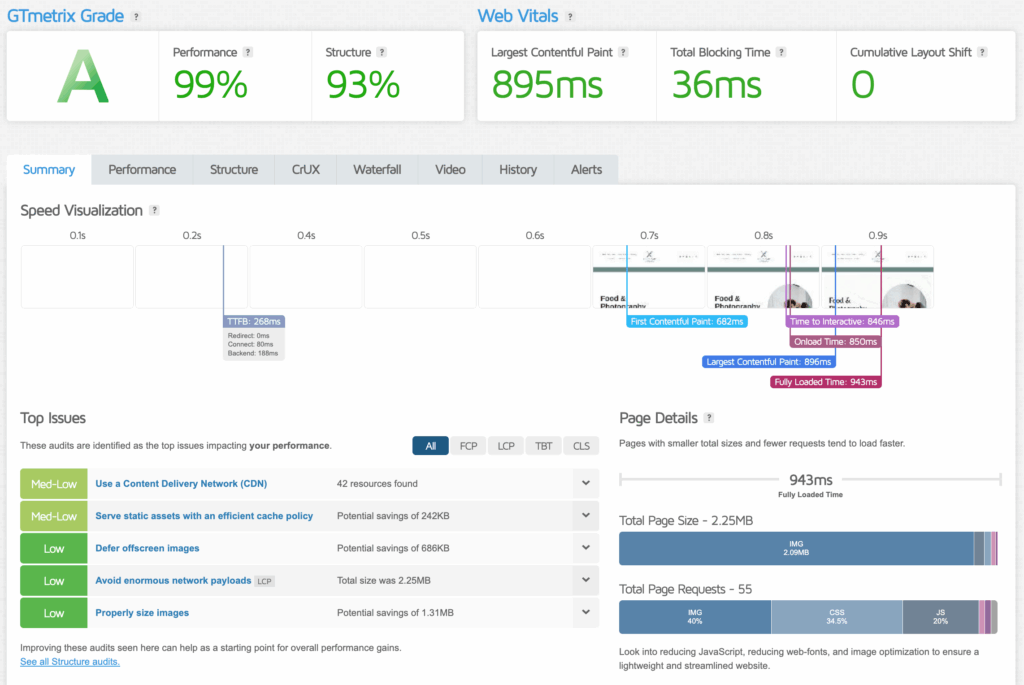Click the IMG segment in Total Page Size bar
The height and width of the screenshot is (685, 1024).
click(795, 548)
